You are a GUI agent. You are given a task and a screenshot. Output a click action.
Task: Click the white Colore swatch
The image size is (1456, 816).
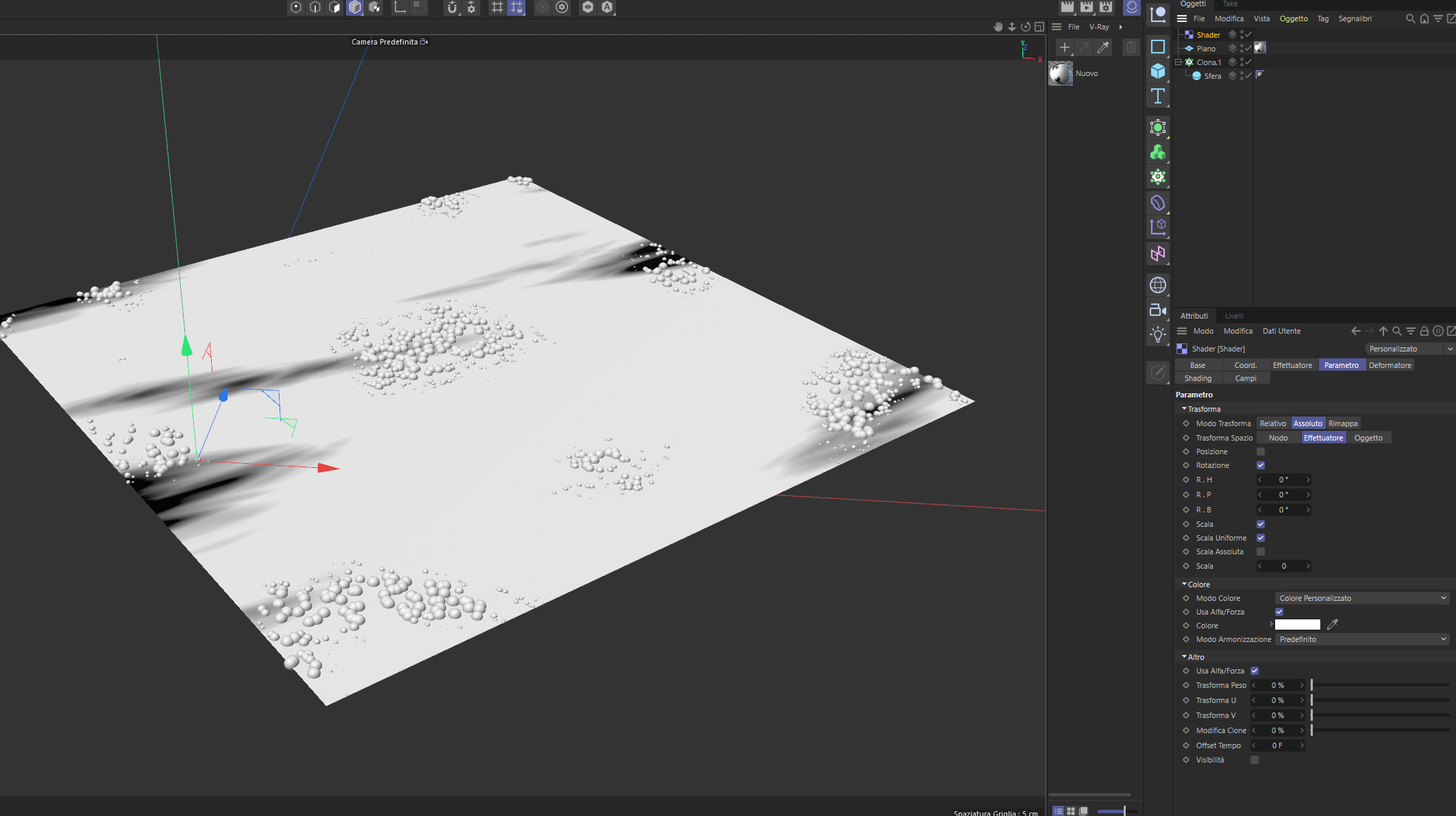[x=1297, y=624]
